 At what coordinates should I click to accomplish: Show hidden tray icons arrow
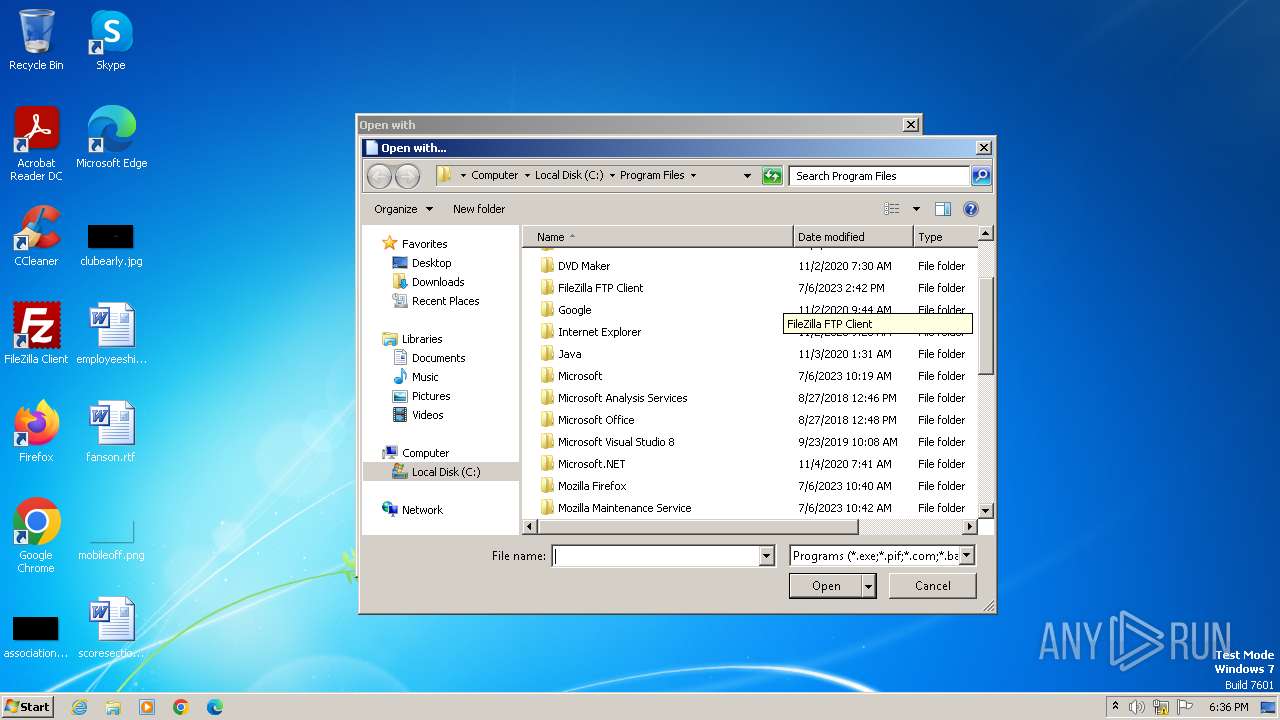tap(1115, 707)
